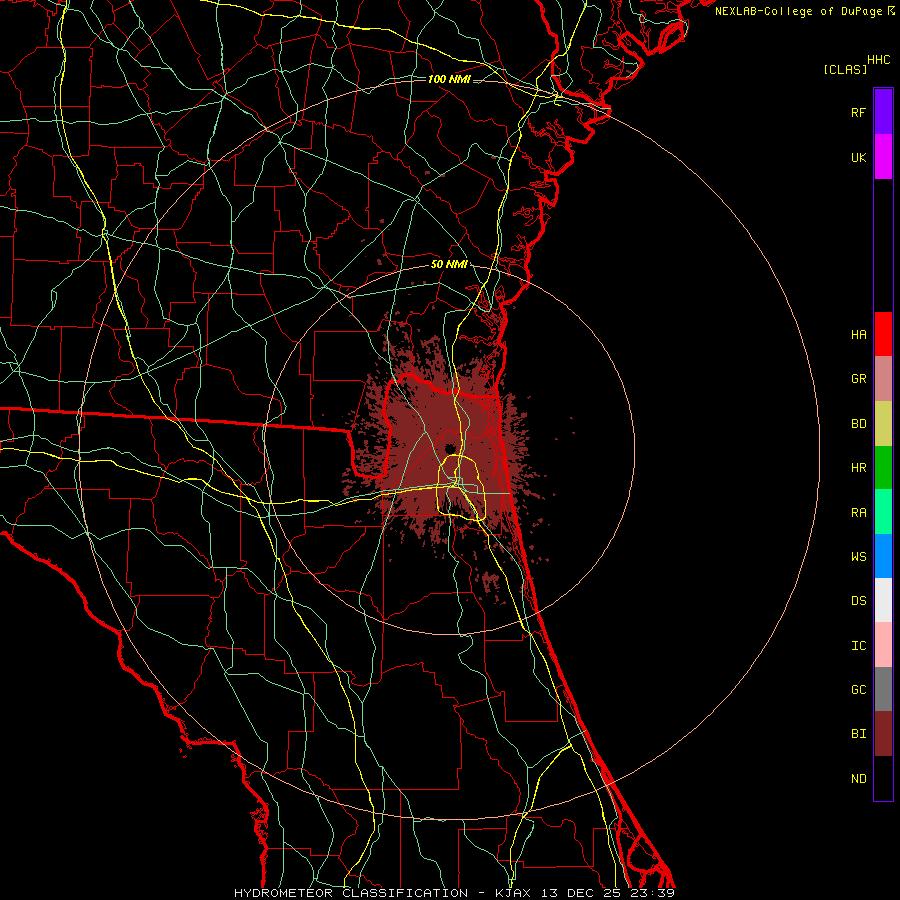Click the UK legend label

click(x=858, y=157)
